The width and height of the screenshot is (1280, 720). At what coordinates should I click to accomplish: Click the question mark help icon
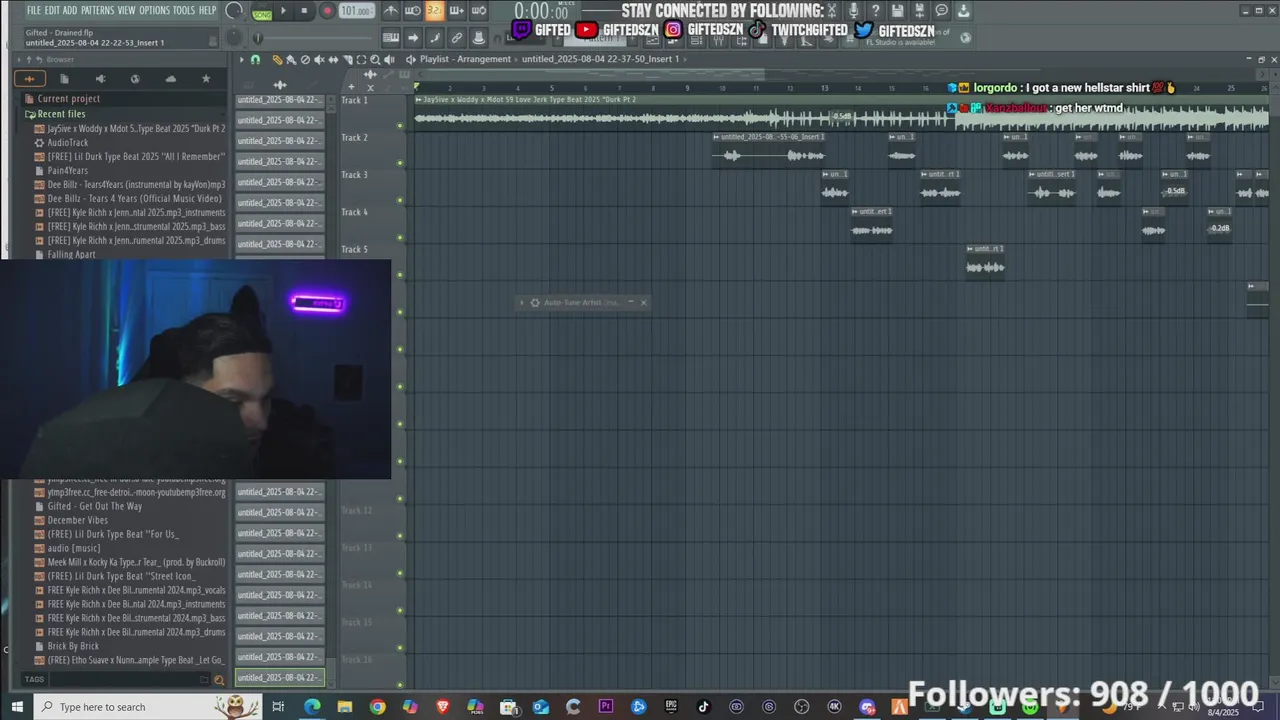[876, 10]
